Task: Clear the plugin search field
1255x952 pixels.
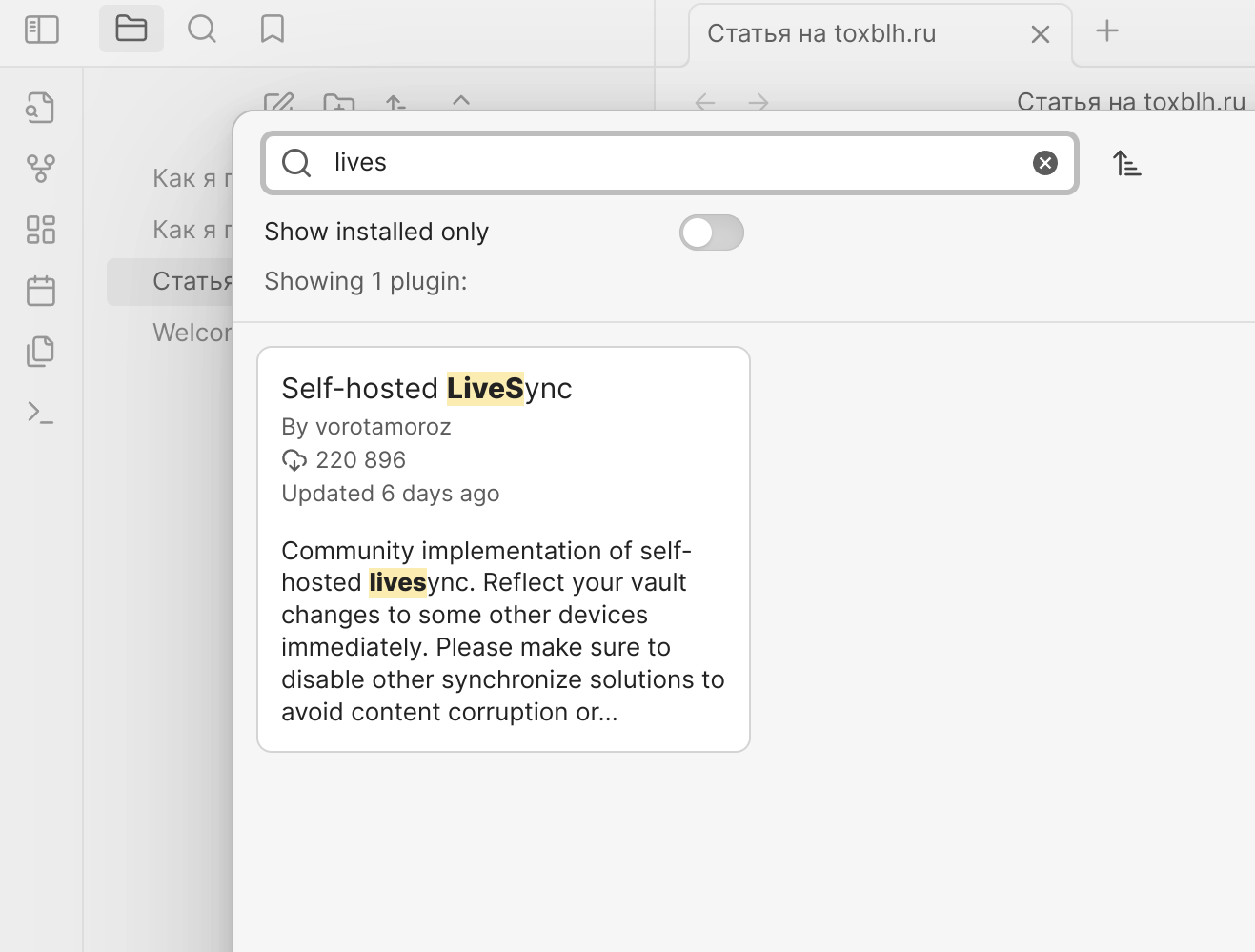Action: 1045,163
